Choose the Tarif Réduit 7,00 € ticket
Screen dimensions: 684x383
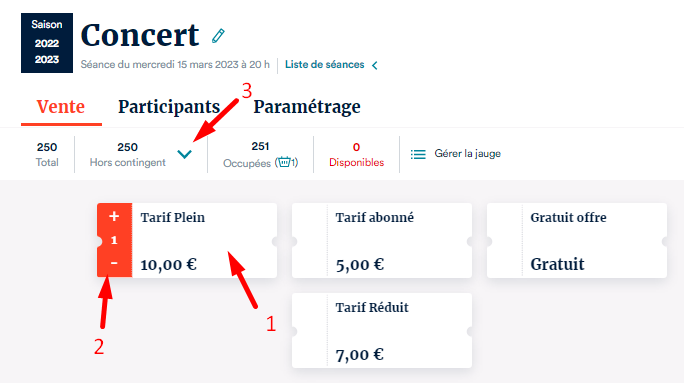(382, 330)
